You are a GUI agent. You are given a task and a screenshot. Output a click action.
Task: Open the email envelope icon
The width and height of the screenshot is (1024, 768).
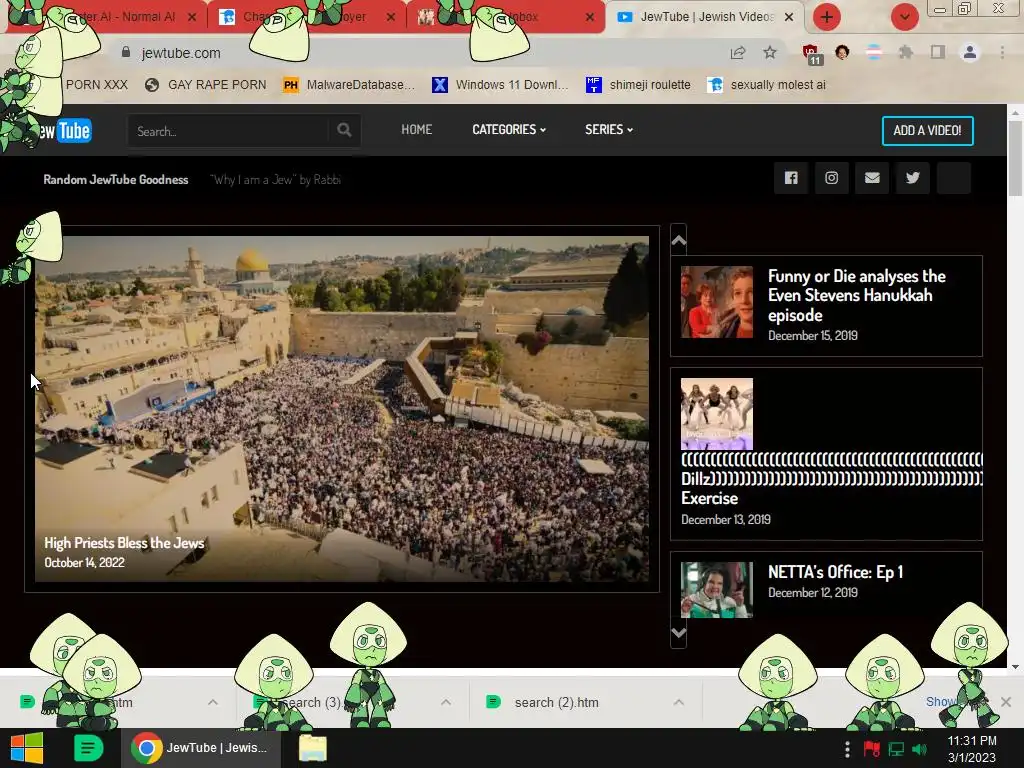click(872, 178)
